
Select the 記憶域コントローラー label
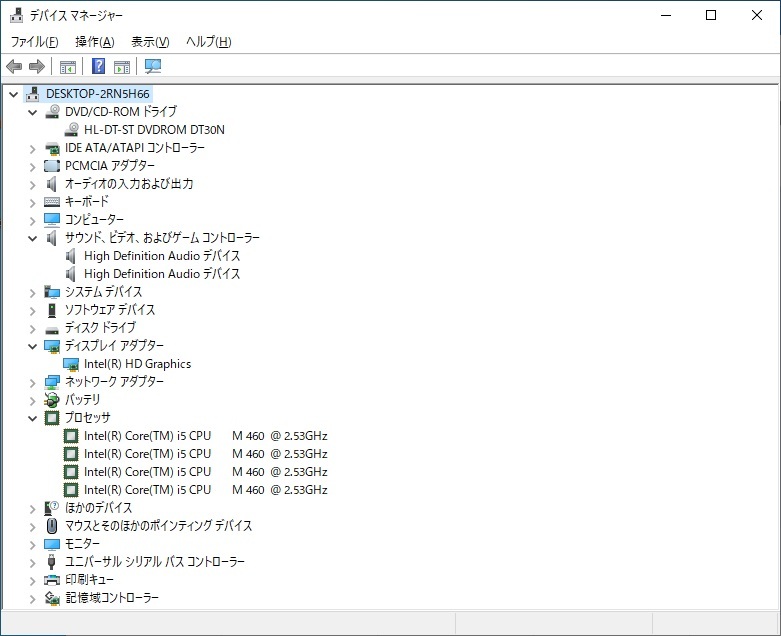click(x=112, y=597)
